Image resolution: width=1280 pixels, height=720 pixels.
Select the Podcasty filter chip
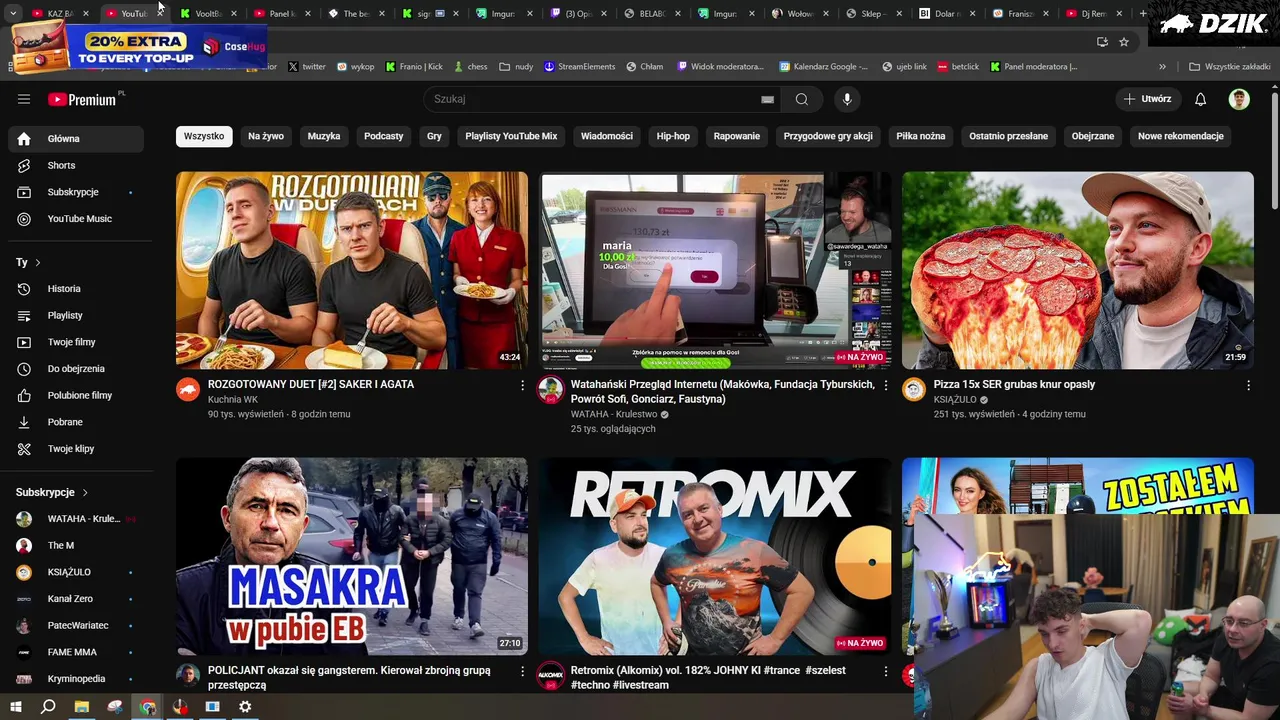coord(384,136)
